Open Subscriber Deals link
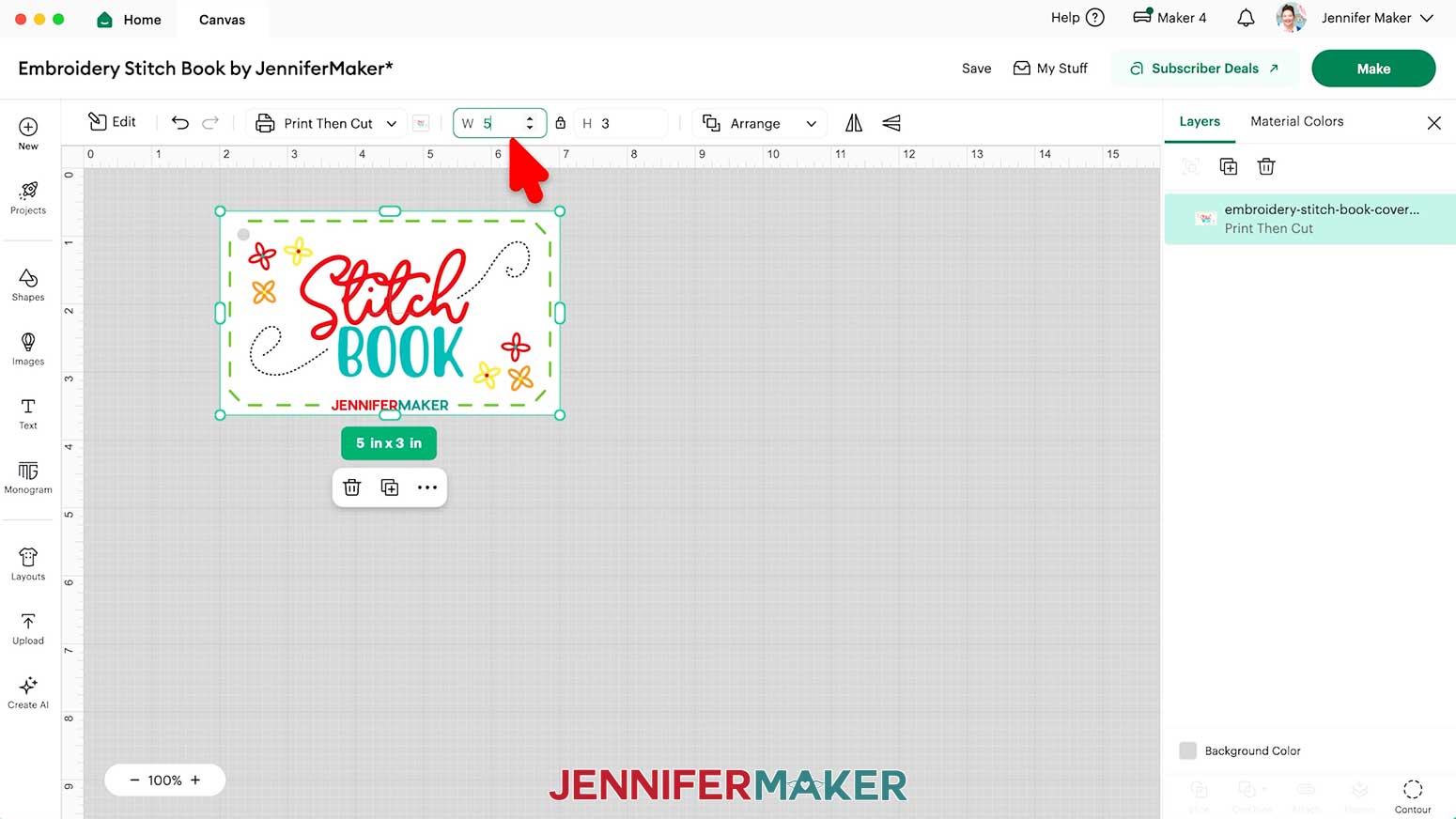This screenshot has width=1456, height=819. (1204, 69)
